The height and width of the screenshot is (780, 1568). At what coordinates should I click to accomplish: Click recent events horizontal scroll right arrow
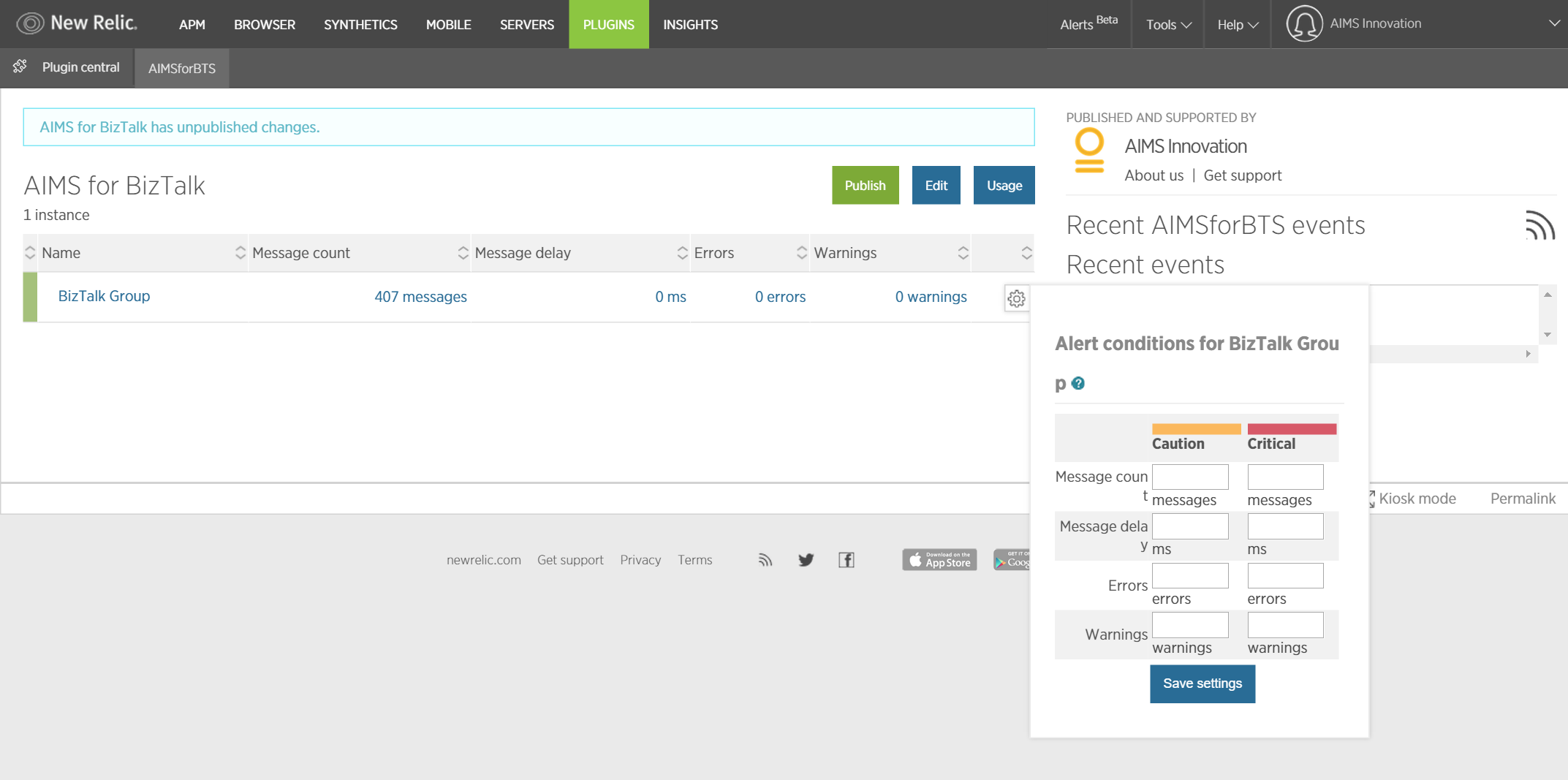click(x=1528, y=354)
